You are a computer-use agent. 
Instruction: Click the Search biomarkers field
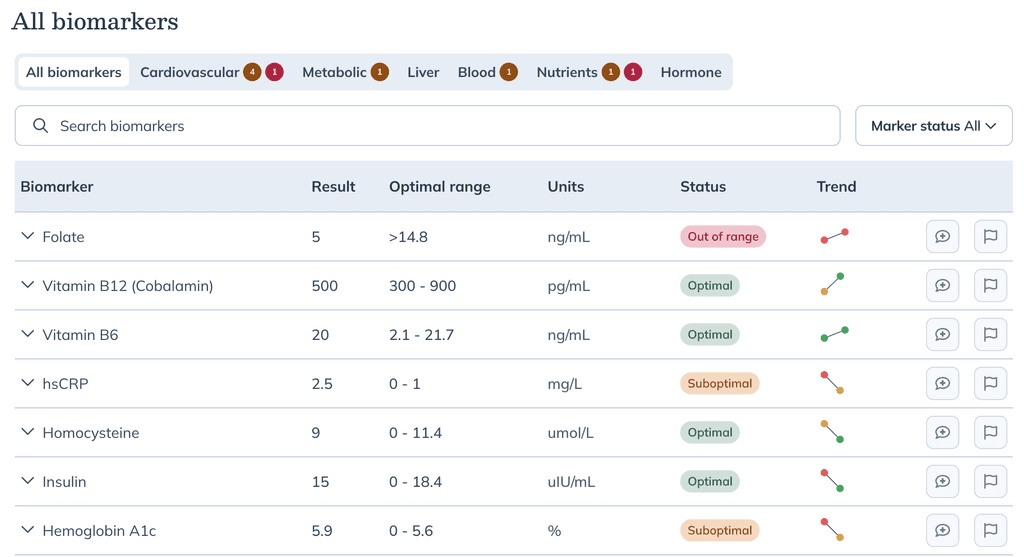click(428, 125)
